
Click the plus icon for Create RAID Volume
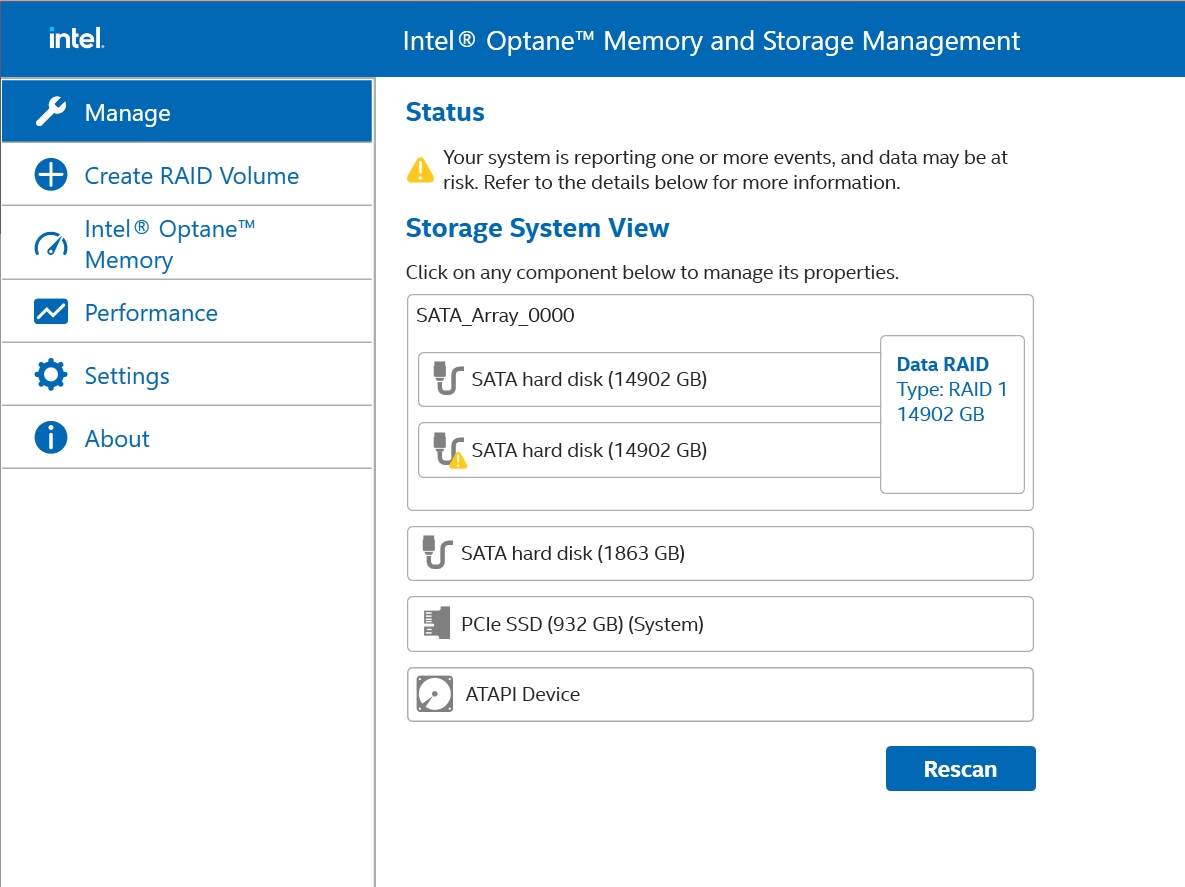pos(51,175)
